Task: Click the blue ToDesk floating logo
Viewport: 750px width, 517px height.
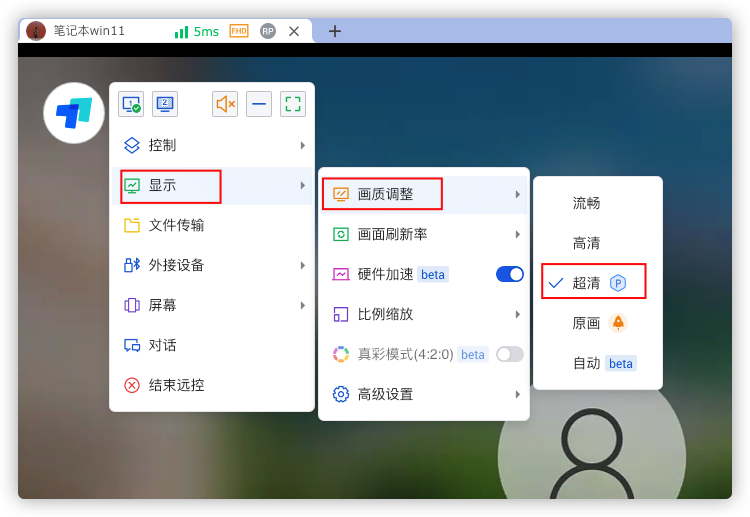Action: coord(74,113)
